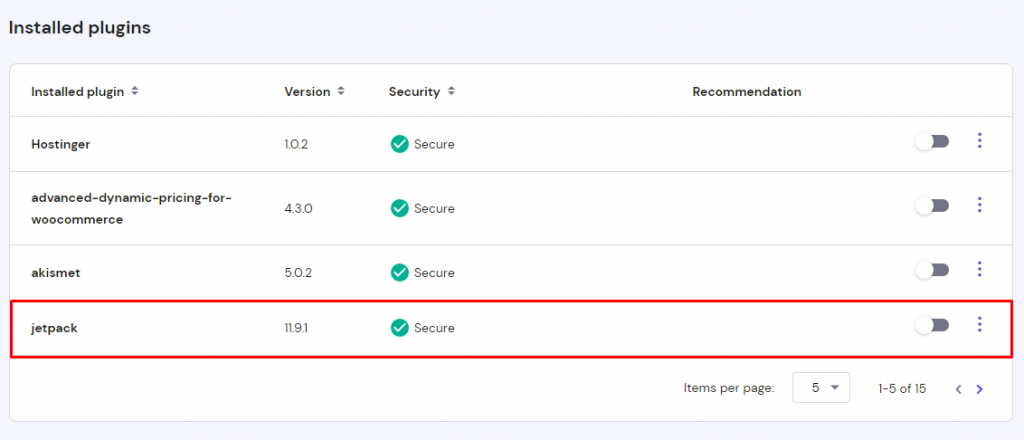1024x440 pixels.
Task: Click the Recommendation column header
Action: point(746,92)
